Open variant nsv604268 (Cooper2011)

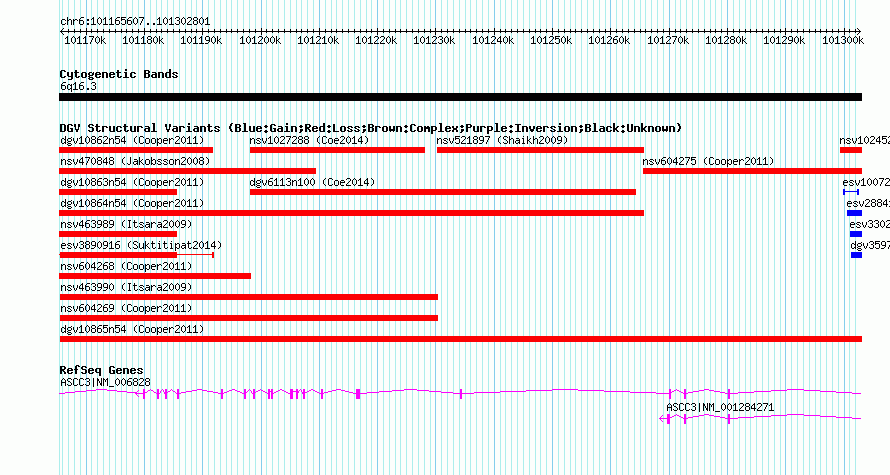pos(126,266)
